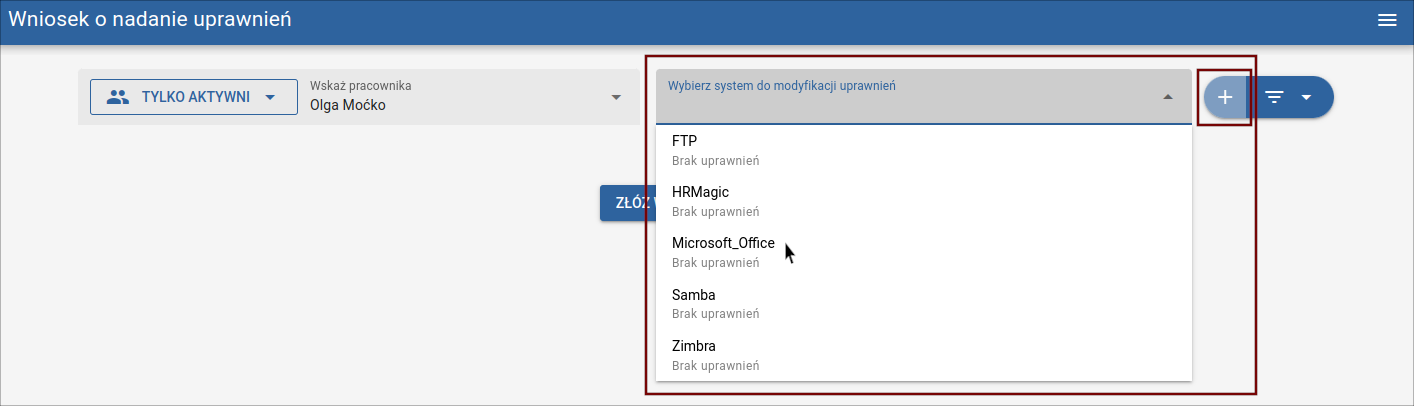This screenshot has height=406, width=1414.
Task: Click the partially hidden ZŁÓŻ button
Action: pos(627,202)
